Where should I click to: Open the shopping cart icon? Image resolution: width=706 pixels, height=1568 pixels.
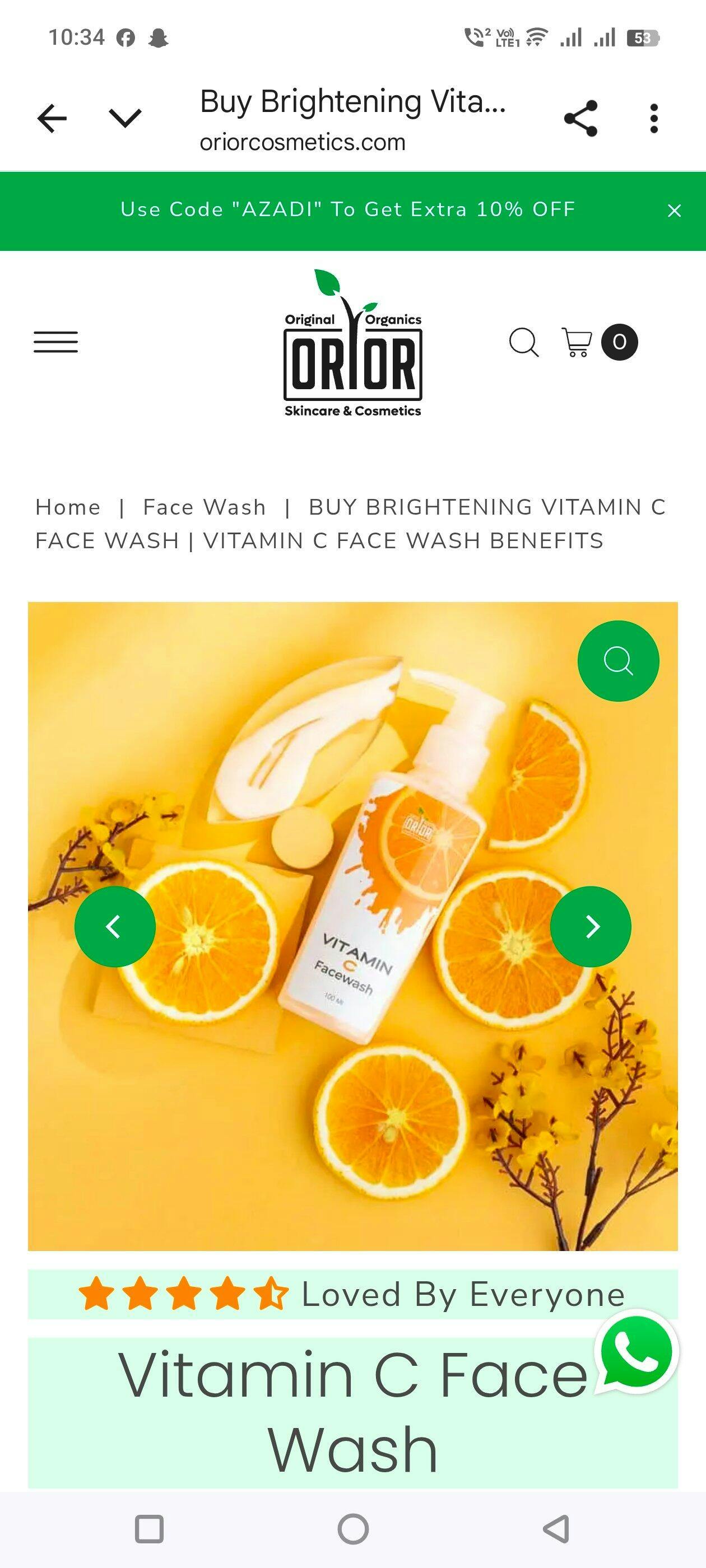click(x=576, y=342)
